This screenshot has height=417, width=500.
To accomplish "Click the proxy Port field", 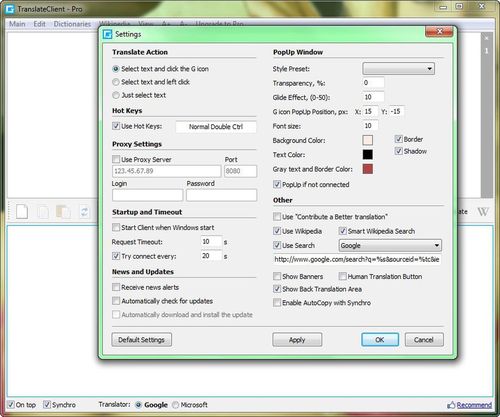I will click(x=241, y=171).
